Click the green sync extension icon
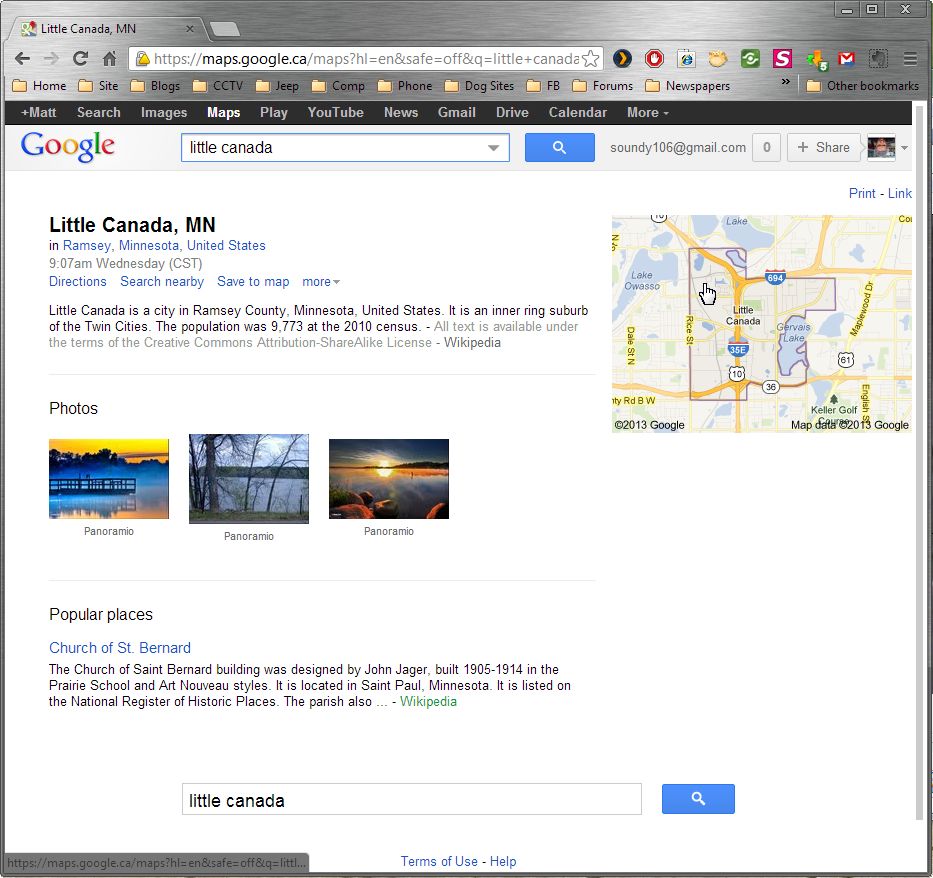The height and width of the screenshot is (878, 933). pos(750,58)
